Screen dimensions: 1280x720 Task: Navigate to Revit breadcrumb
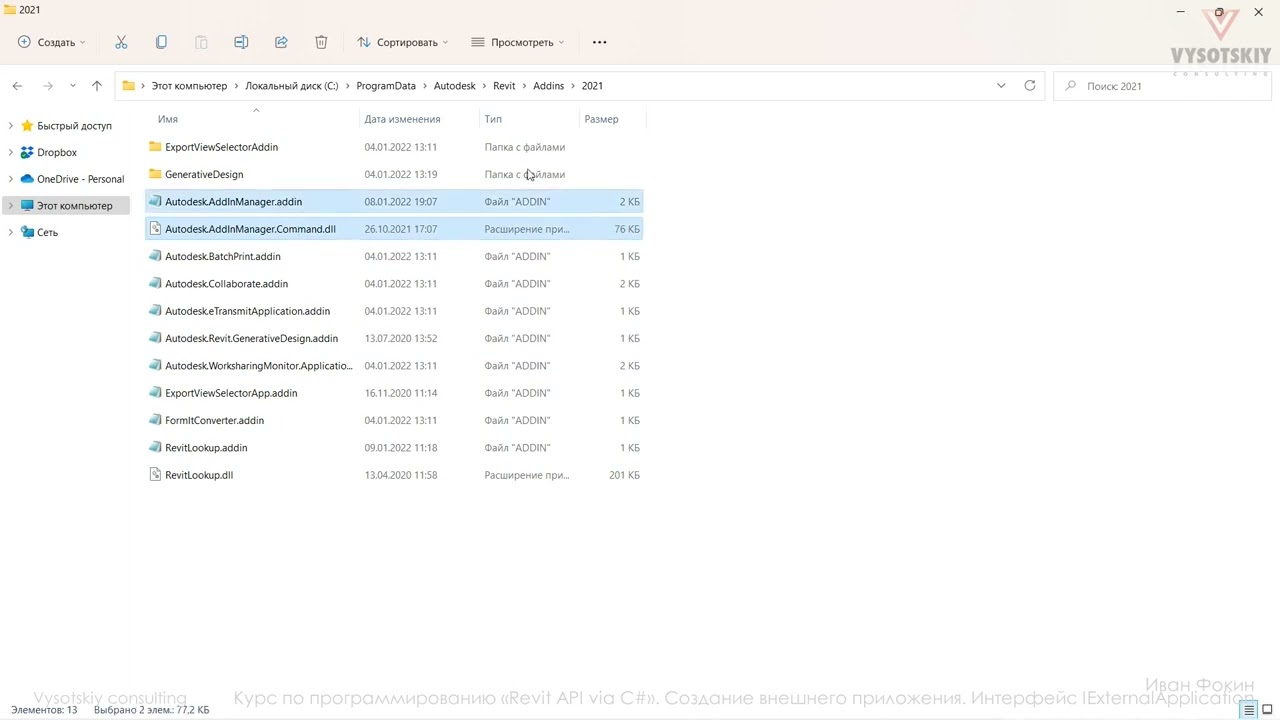click(504, 86)
